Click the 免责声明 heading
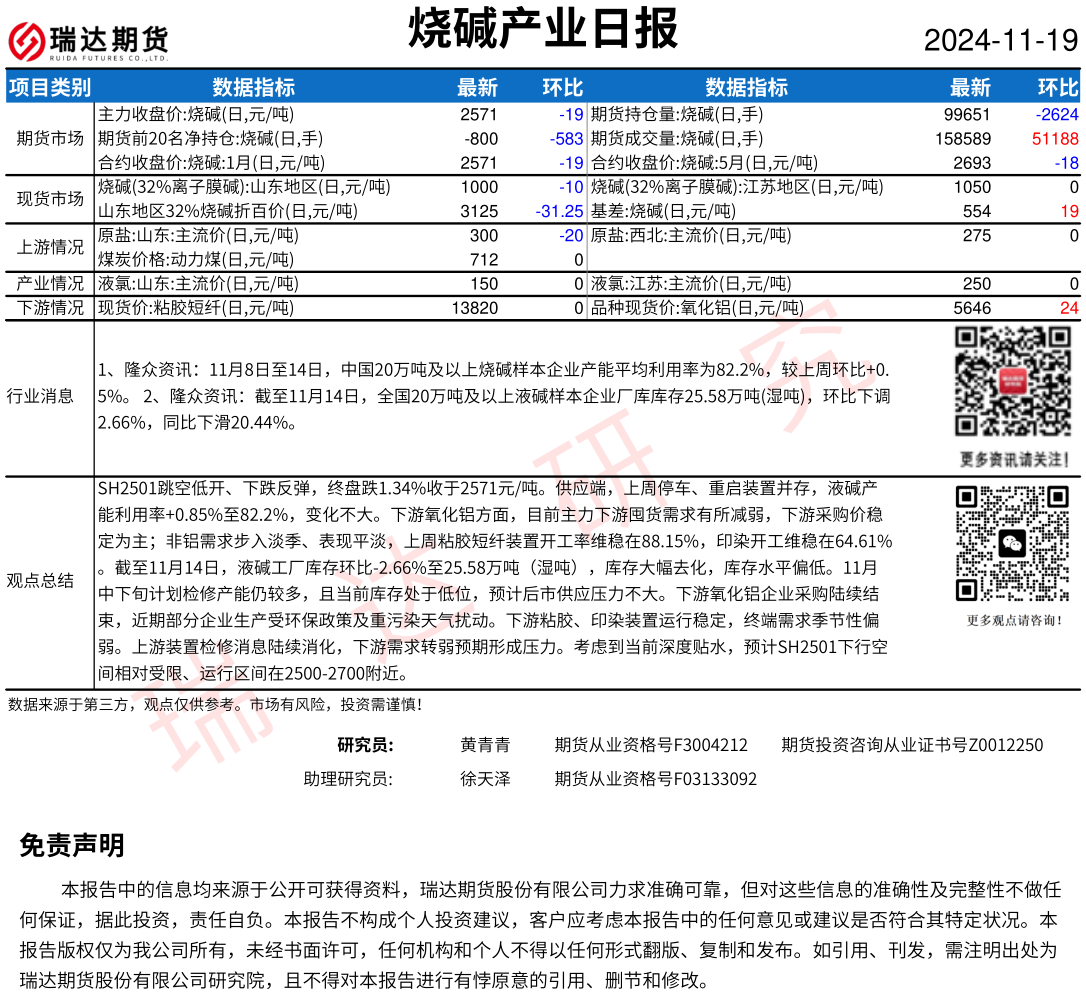The height and width of the screenshot is (994, 1086). click(72, 846)
